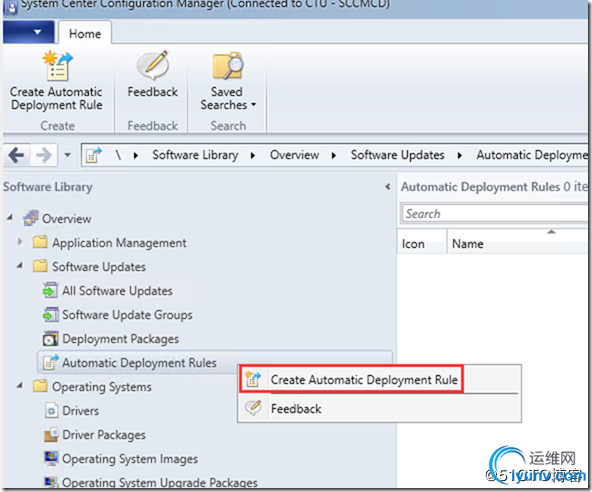Click Operating System Images icon

(51, 458)
